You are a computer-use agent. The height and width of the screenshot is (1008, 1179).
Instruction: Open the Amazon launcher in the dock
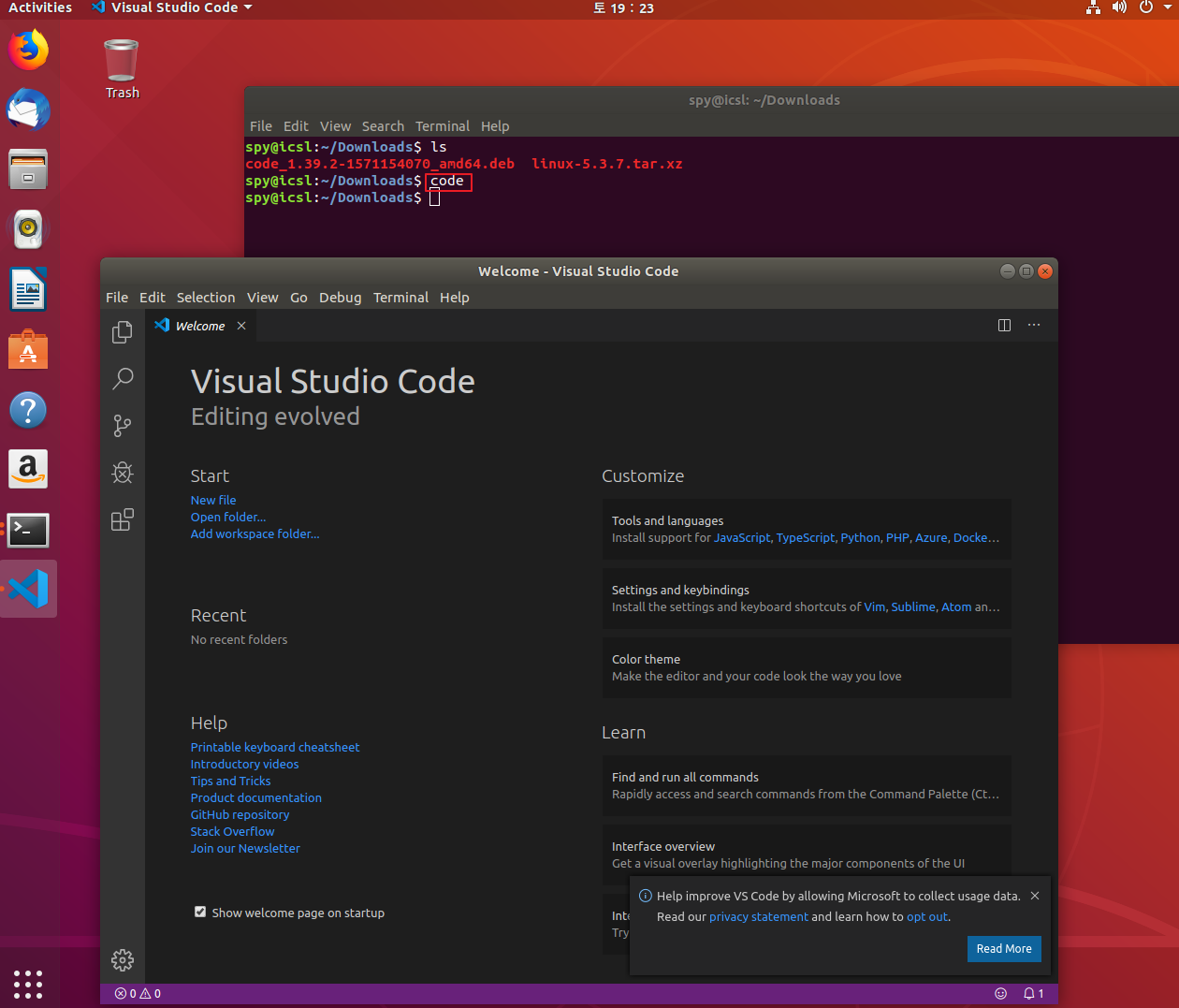click(x=28, y=469)
